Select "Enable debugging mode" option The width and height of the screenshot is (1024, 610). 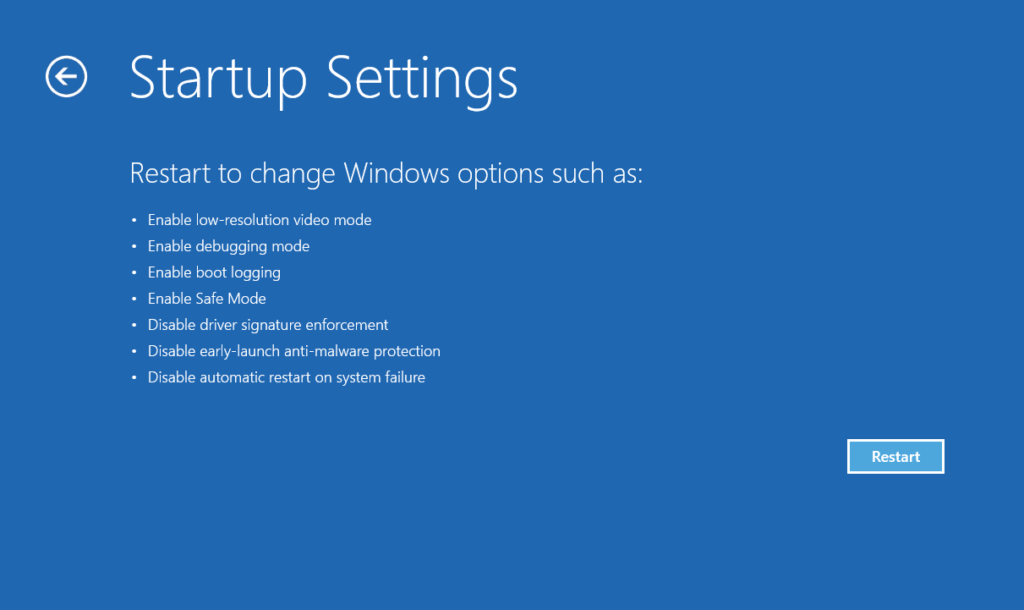(x=228, y=246)
